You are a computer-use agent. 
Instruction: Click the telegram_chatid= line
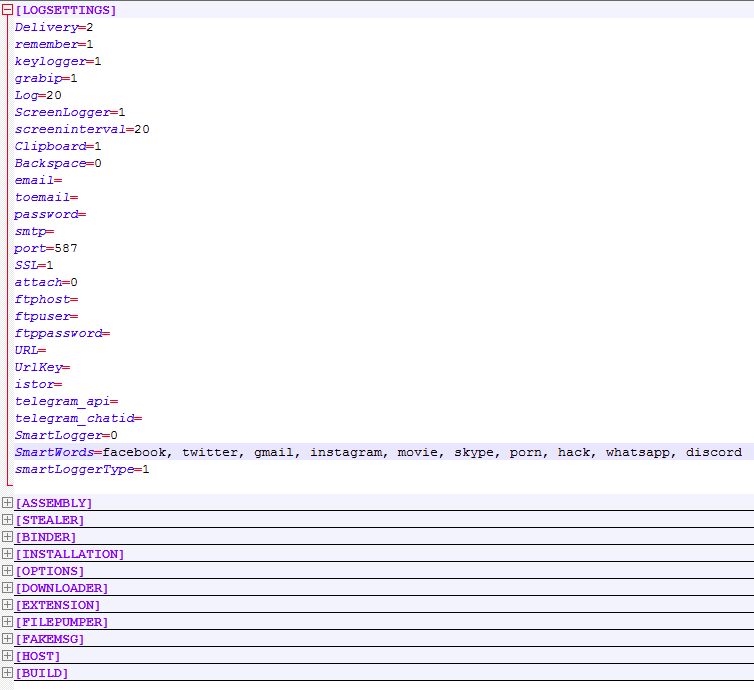(78, 418)
